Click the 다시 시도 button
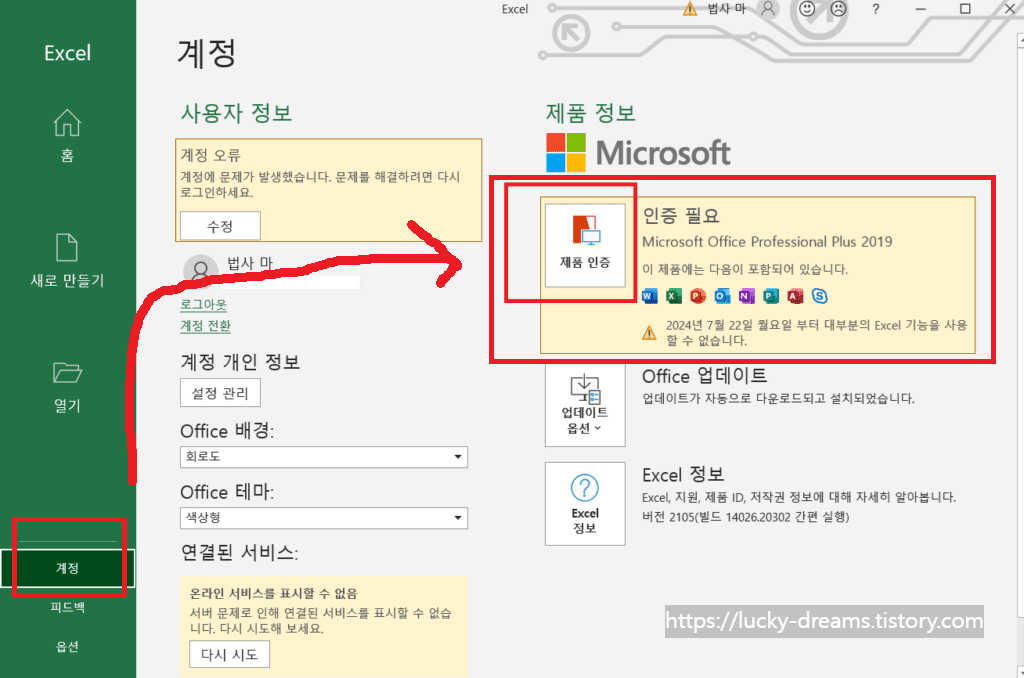The height and width of the screenshot is (678, 1024). pyautogui.click(x=229, y=654)
